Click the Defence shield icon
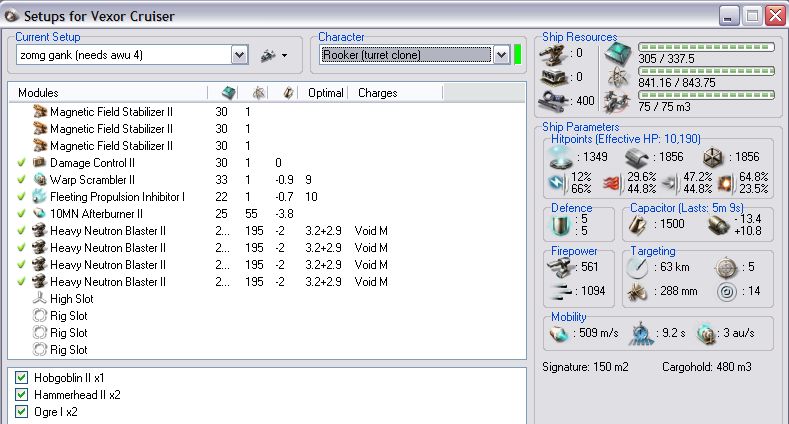Viewport: 789px width, 424px height. click(x=561, y=225)
